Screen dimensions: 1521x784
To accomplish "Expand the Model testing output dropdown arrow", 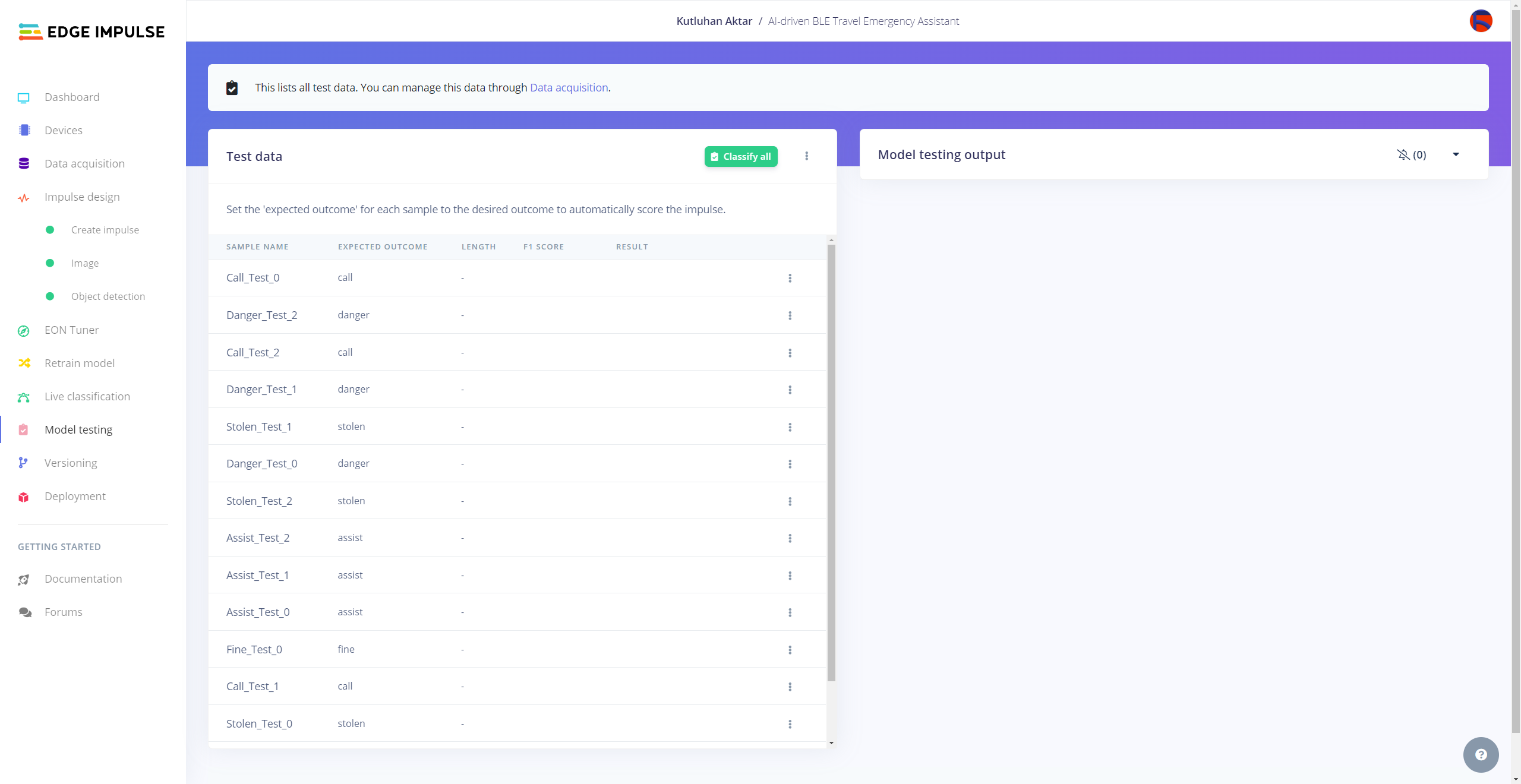I will click(x=1456, y=154).
